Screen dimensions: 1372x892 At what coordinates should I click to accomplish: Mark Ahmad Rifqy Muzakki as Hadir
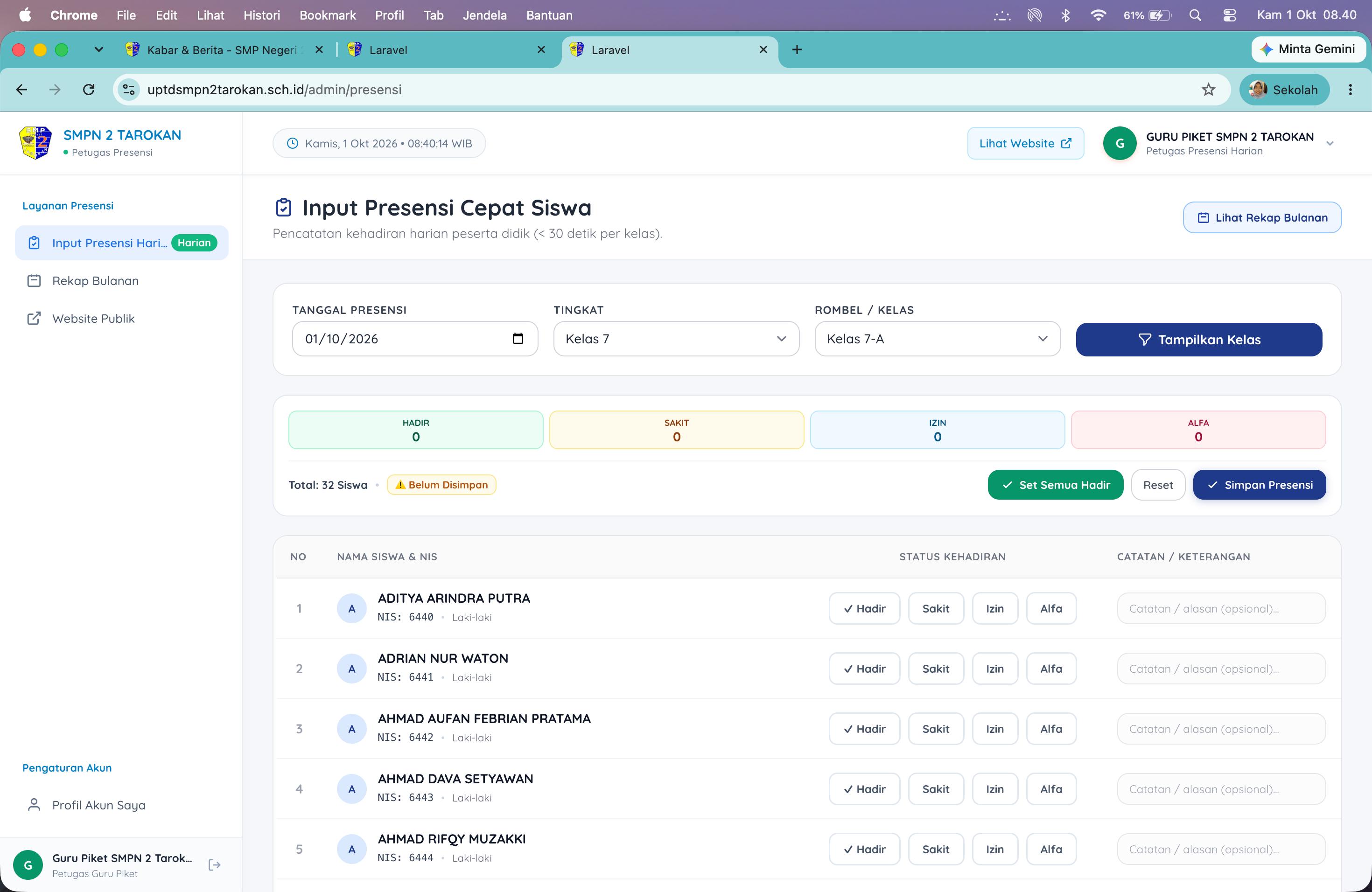864,850
